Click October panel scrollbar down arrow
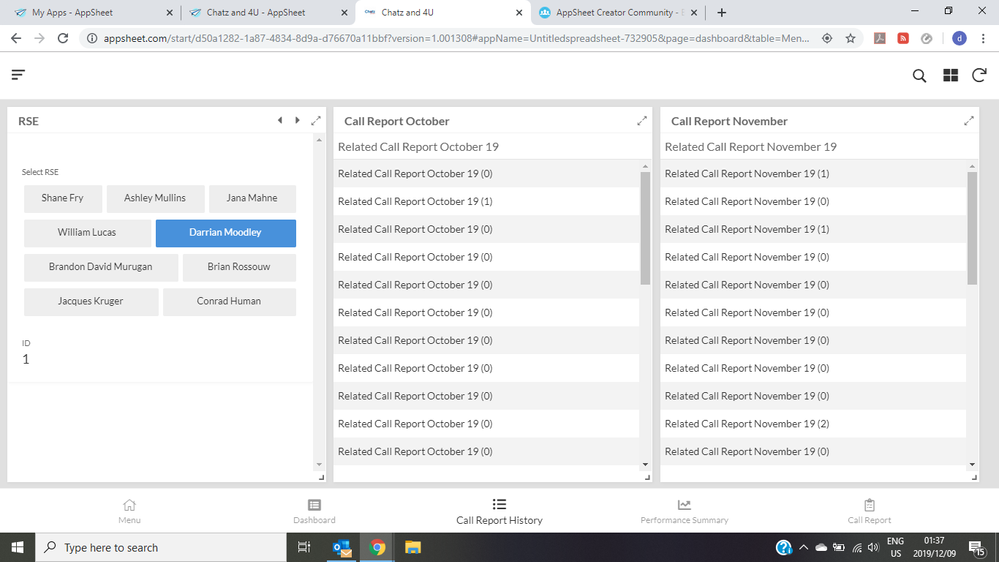Viewport: 999px width, 562px height. (x=645, y=465)
